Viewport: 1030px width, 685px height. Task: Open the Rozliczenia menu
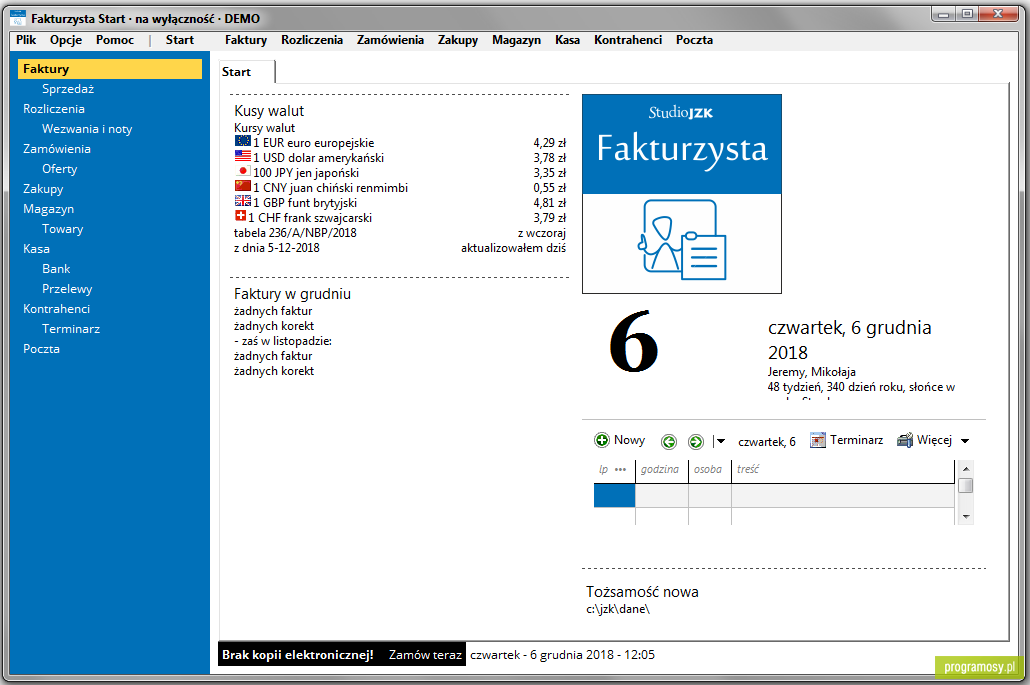tap(312, 40)
